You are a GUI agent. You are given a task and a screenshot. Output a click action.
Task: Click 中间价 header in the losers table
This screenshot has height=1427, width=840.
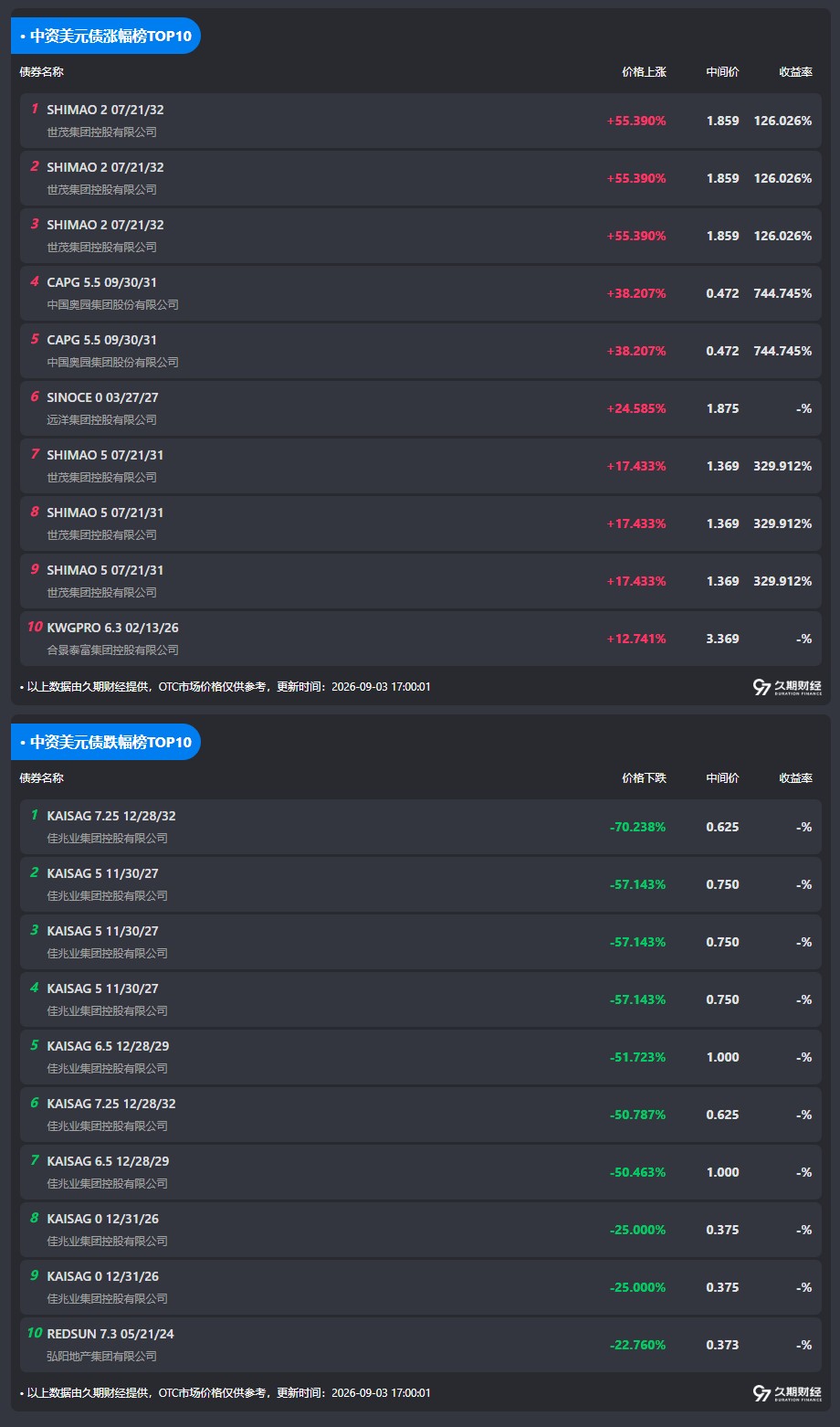tap(722, 778)
